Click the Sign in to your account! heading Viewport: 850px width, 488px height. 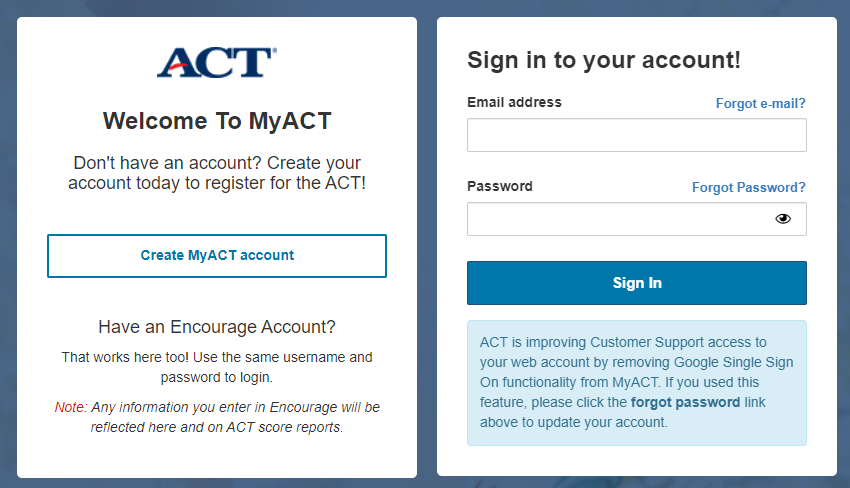tap(604, 60)
